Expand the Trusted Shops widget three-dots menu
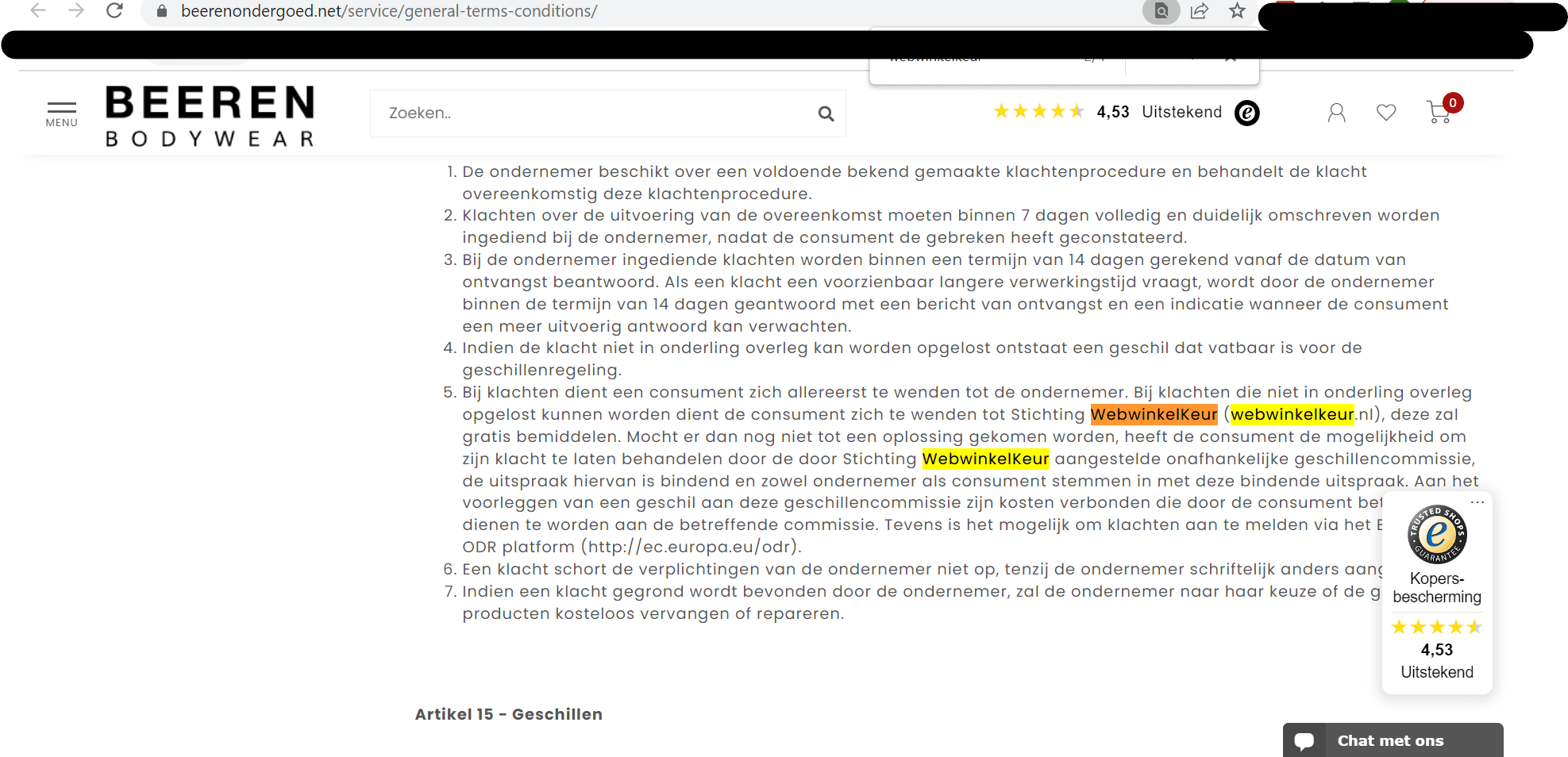 click(x=1477, y=502)
